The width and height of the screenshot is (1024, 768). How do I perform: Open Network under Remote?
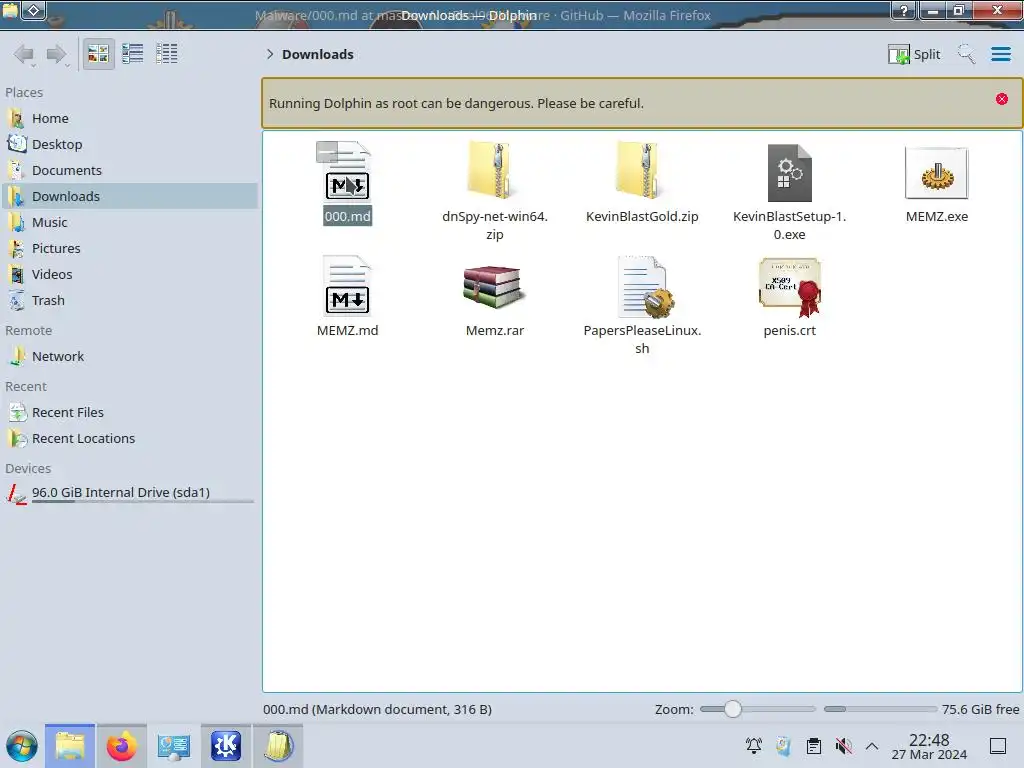129,357
